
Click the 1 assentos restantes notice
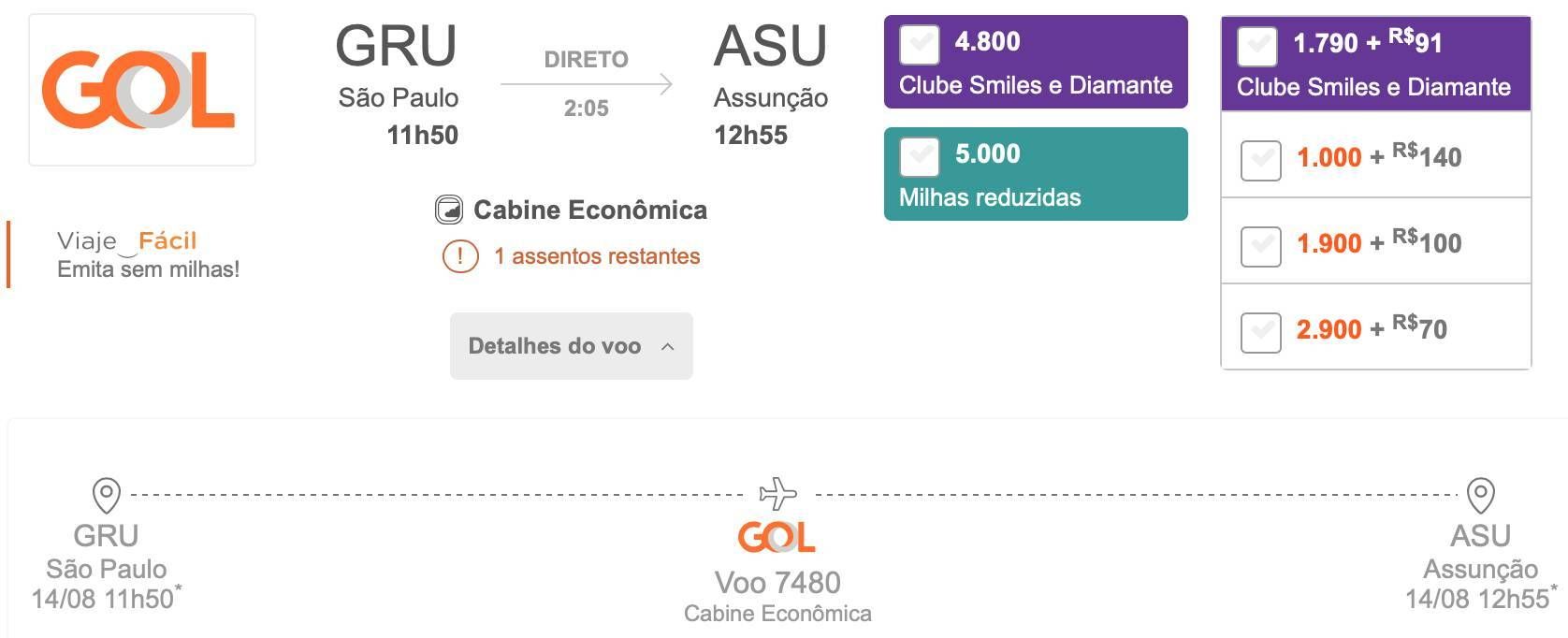point(597,256)
